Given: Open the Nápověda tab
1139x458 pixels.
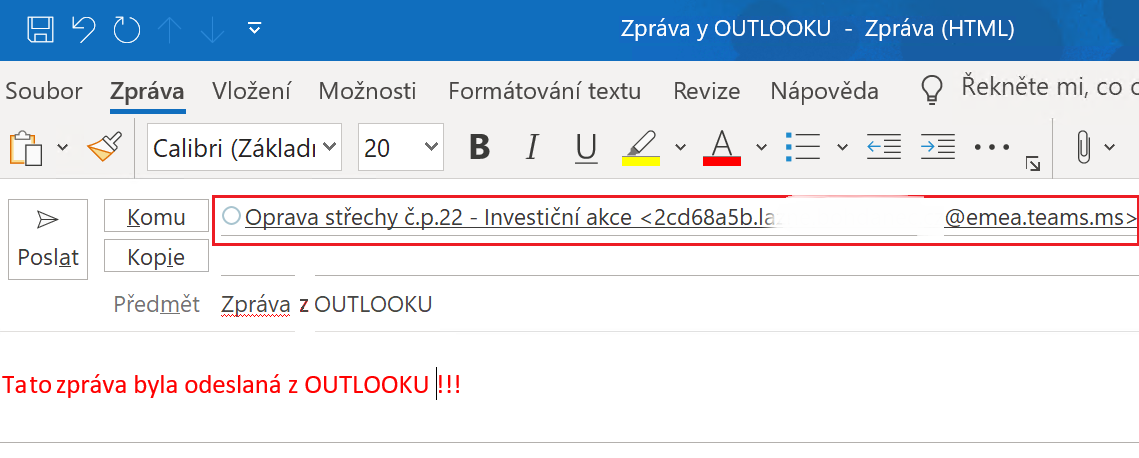Looking at the screenshot, I should (824, 91).
